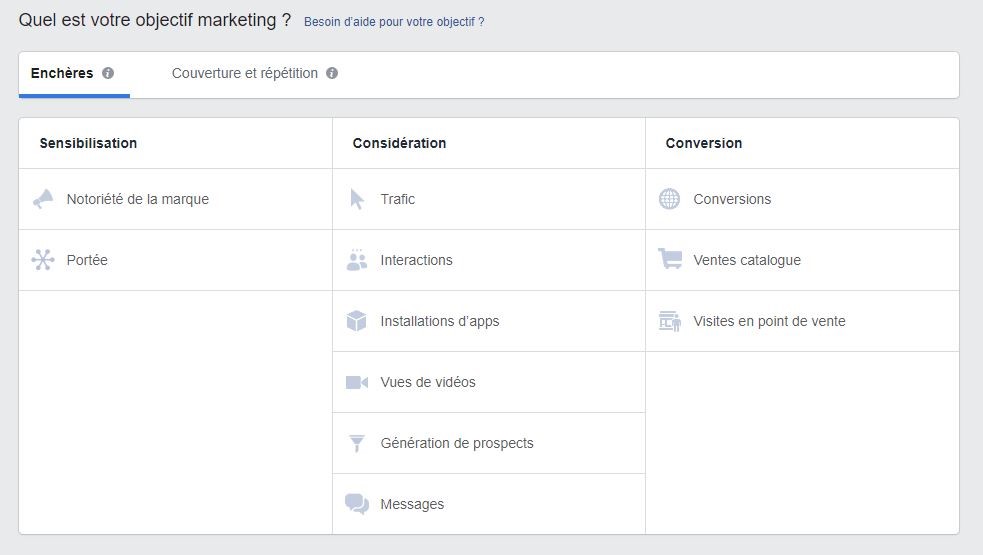
Task: Open the info icon next to Enchères
Action: click(x=108, y=73)
